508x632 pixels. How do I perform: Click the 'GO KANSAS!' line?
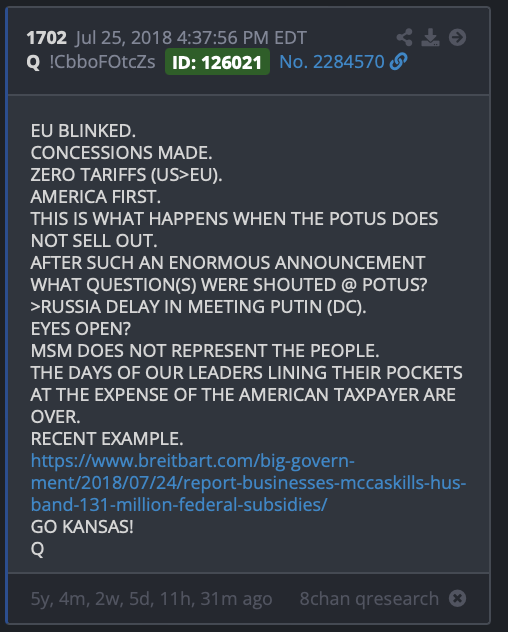click(82, 526)
